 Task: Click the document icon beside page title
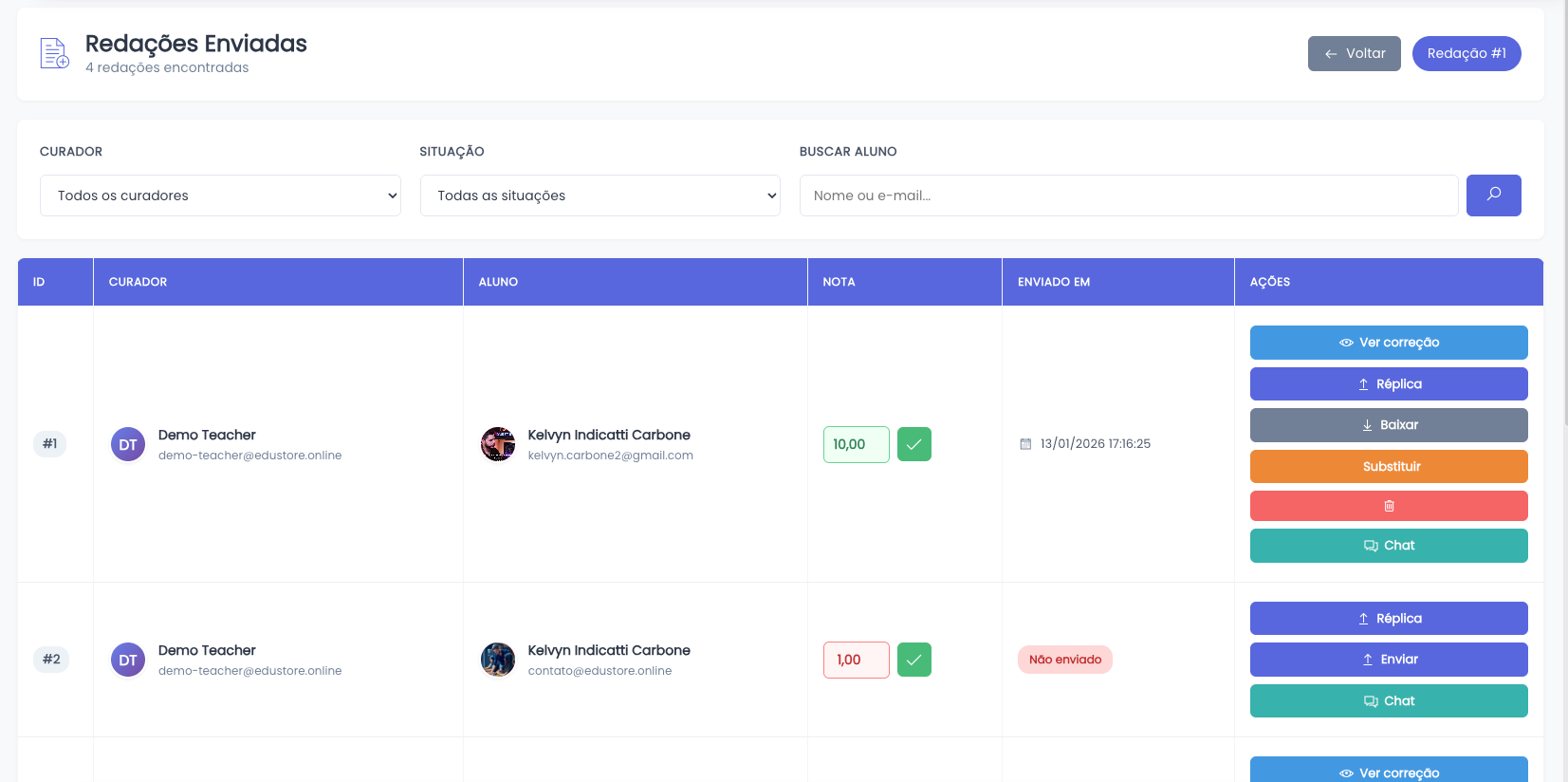click(x=54, y=53)
